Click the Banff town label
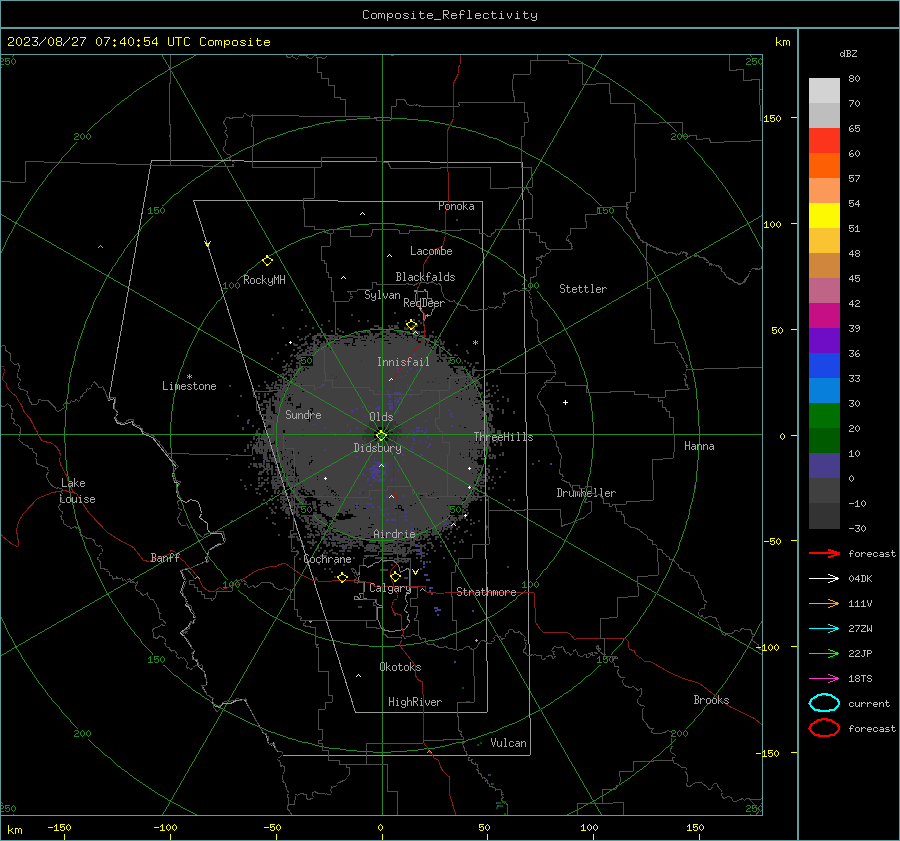 tap(165, 557)
